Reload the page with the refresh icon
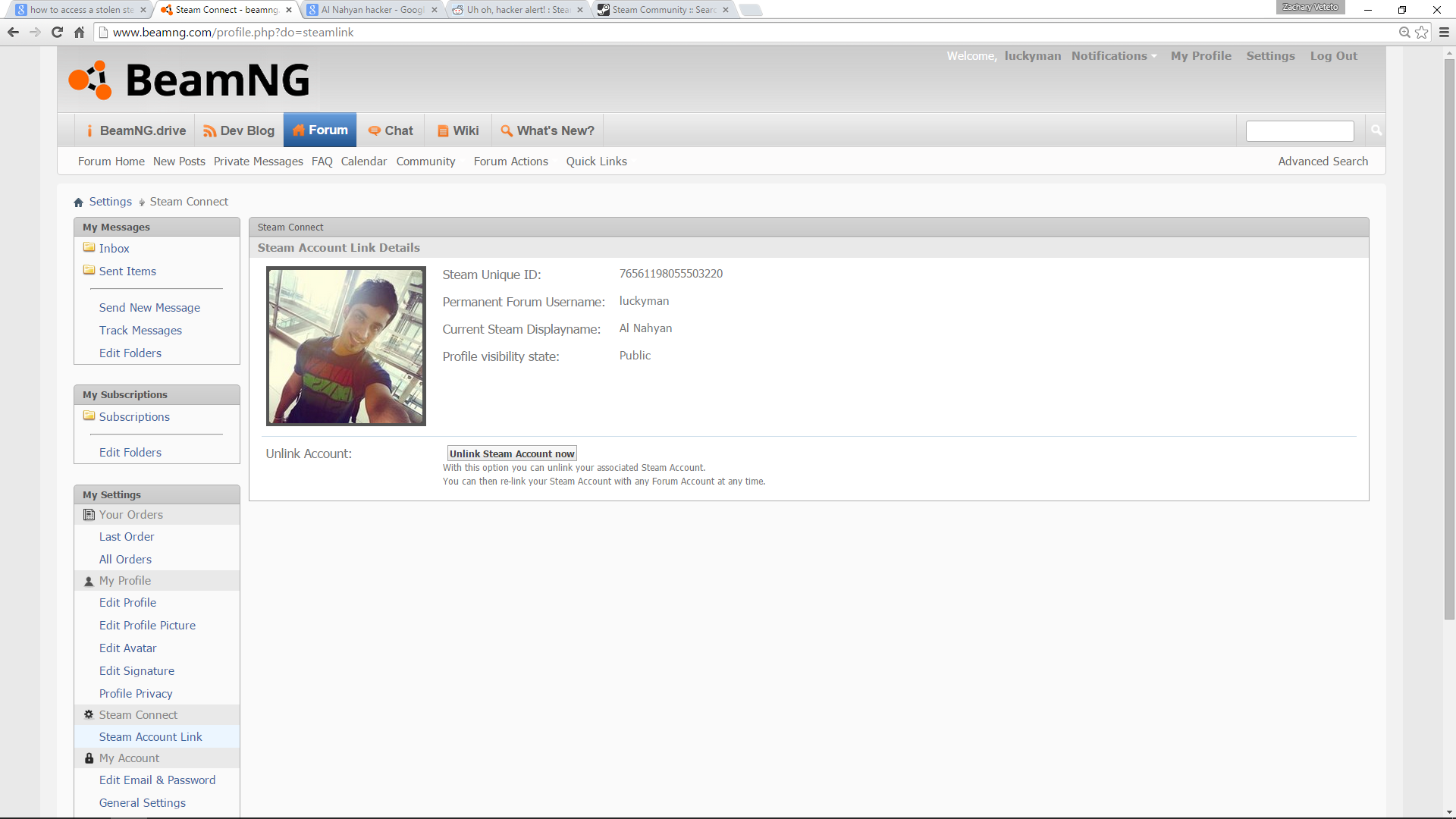The width and height of the screenshot is (1456, 819). tap(57, 32)
